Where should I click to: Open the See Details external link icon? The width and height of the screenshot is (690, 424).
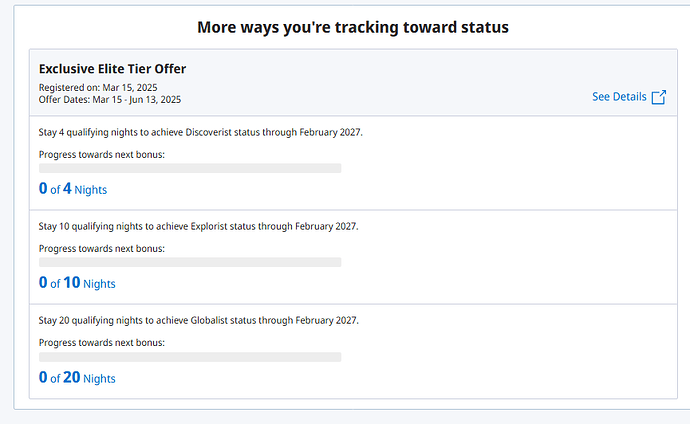coord(658,97)
